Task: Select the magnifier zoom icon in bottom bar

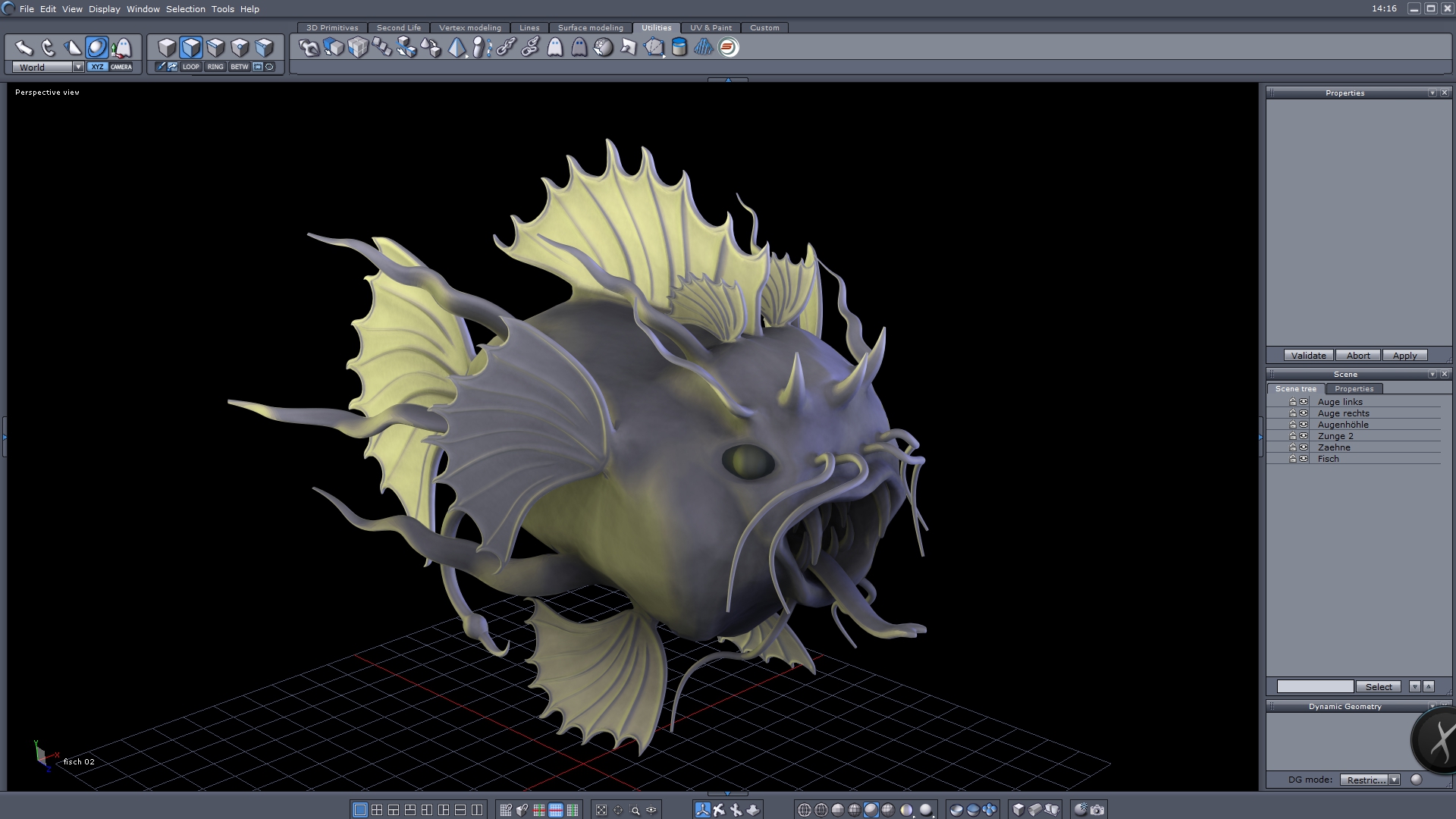Action: [x=635, y=810]
